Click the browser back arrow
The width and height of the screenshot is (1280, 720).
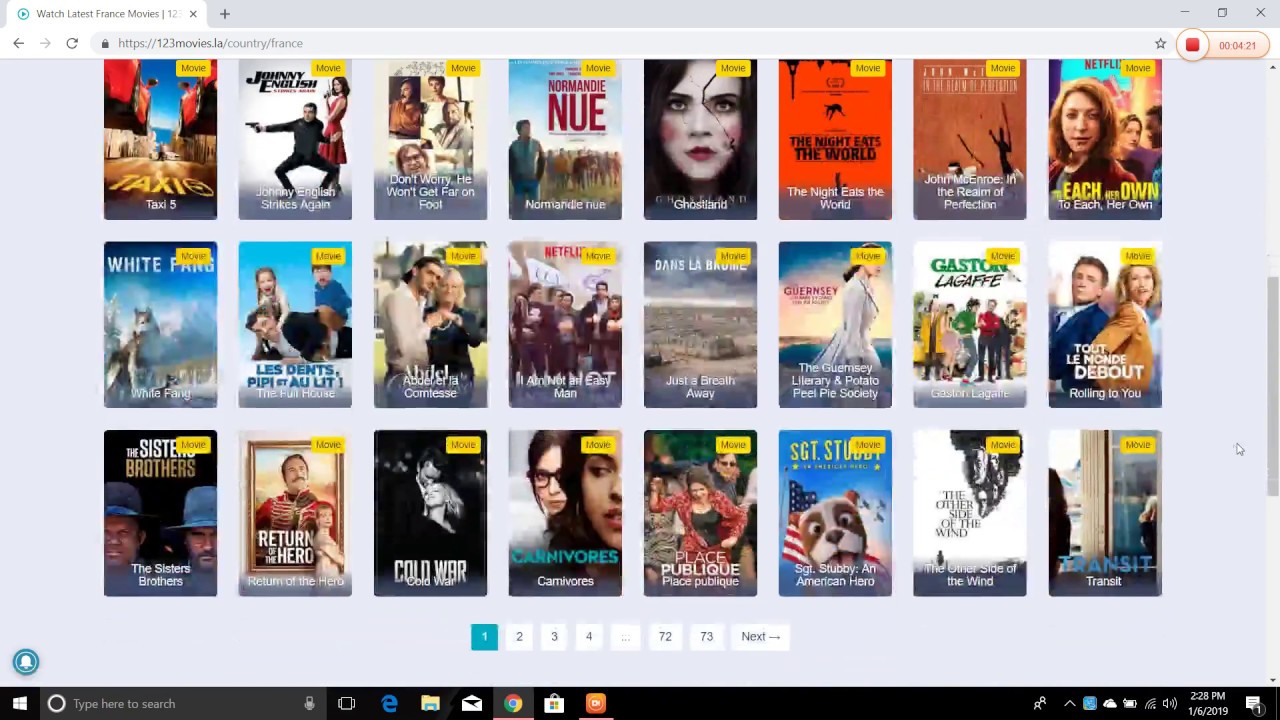pos(18,43)
